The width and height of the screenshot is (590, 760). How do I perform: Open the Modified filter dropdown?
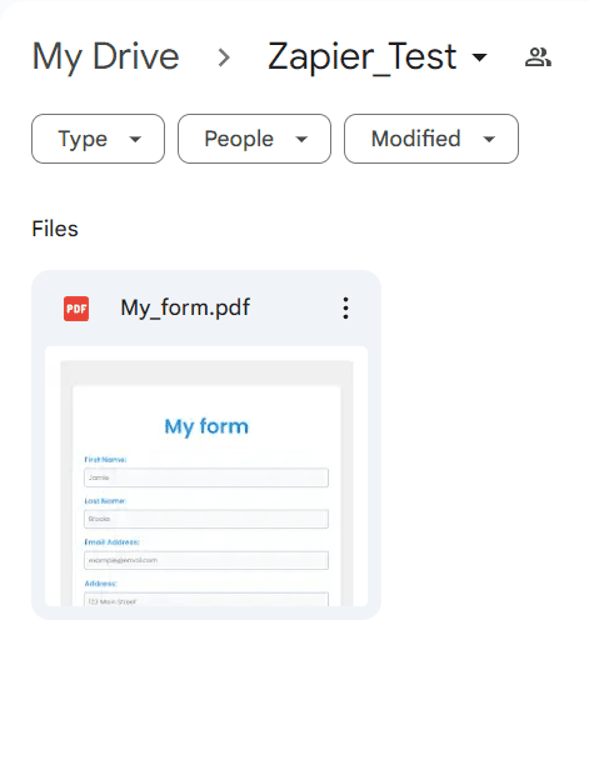431,139
